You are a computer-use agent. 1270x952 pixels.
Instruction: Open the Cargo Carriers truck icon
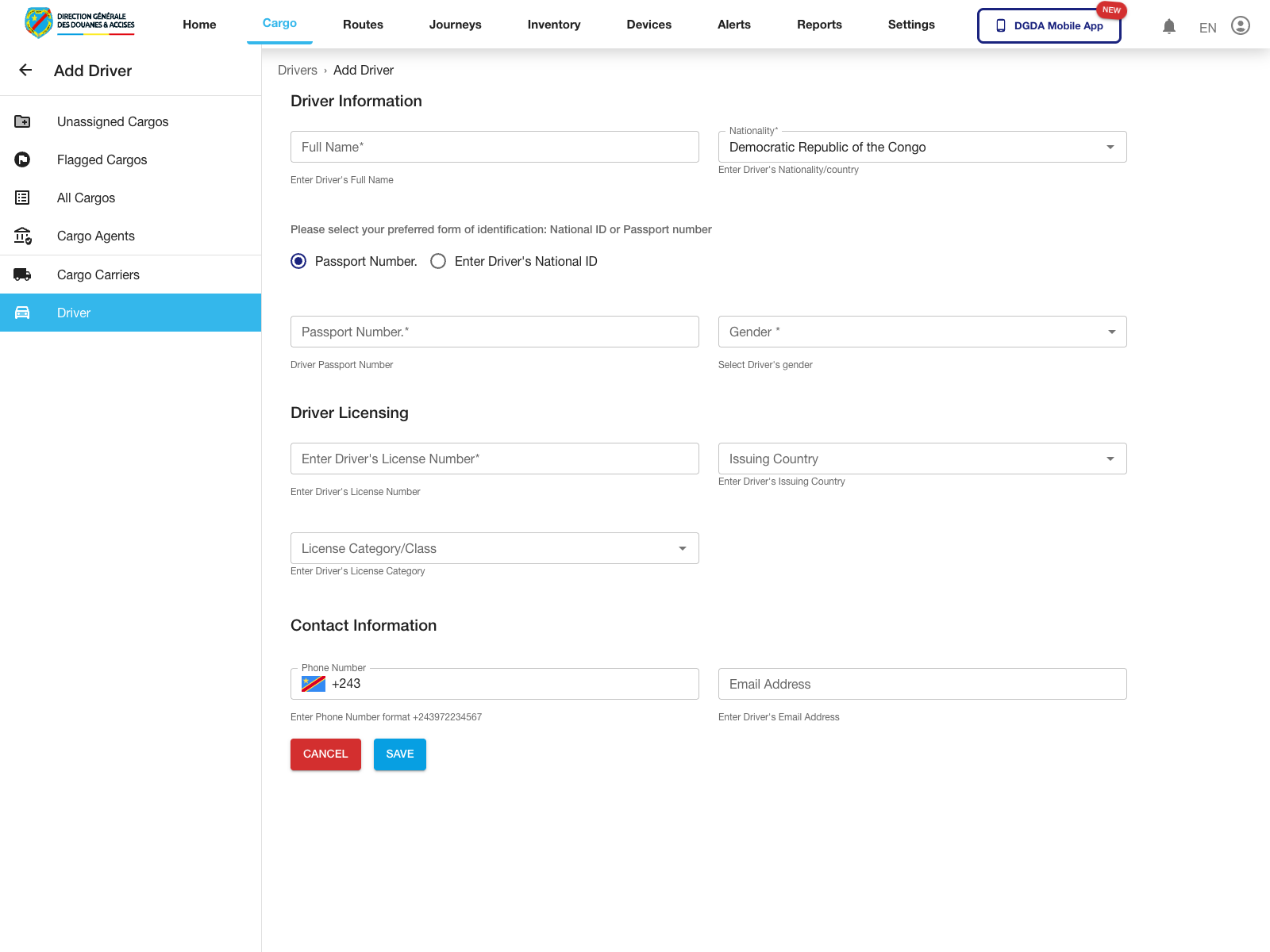click(x=22, y=274)
